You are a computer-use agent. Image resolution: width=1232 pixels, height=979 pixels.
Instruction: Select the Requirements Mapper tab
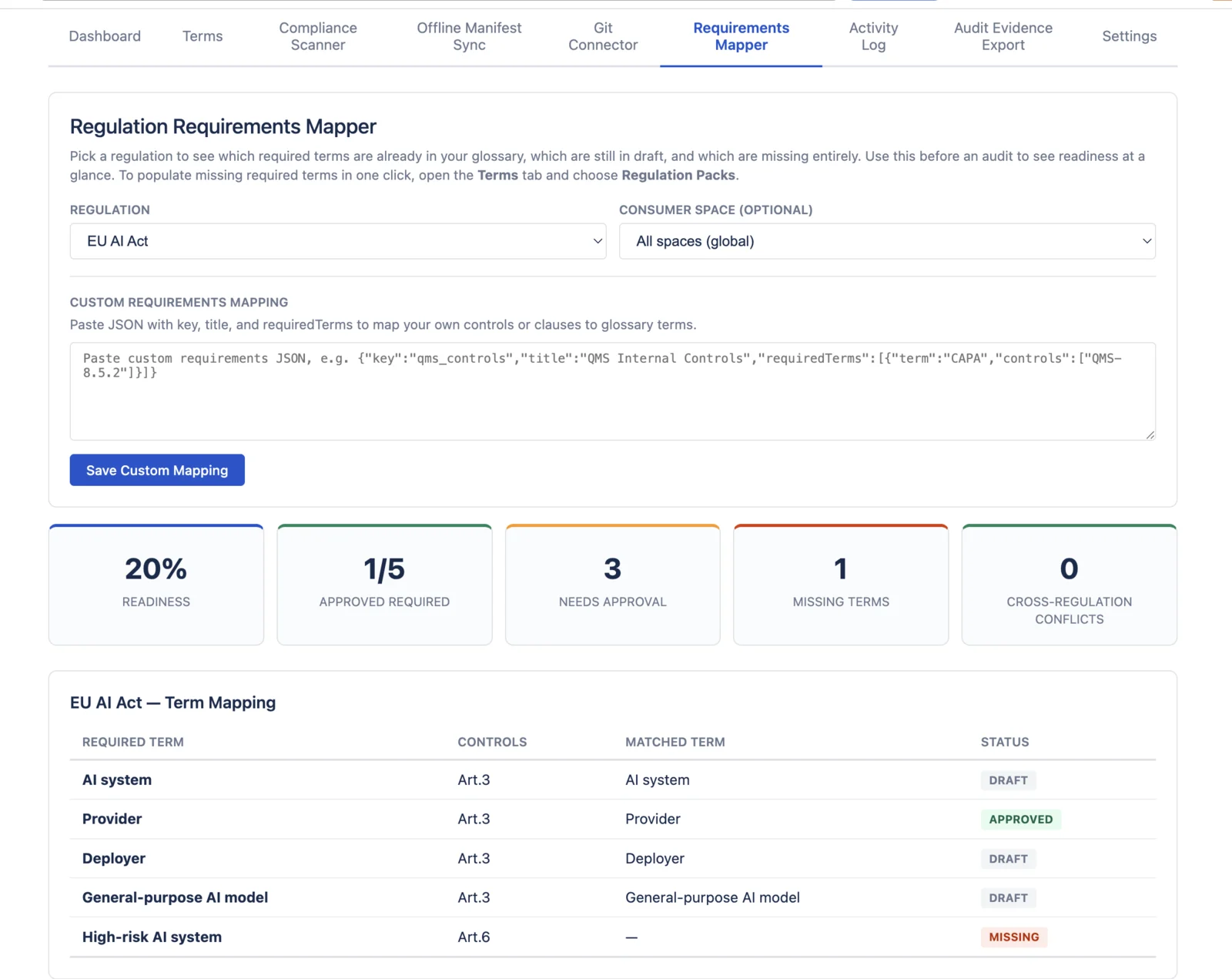point(741,36)
